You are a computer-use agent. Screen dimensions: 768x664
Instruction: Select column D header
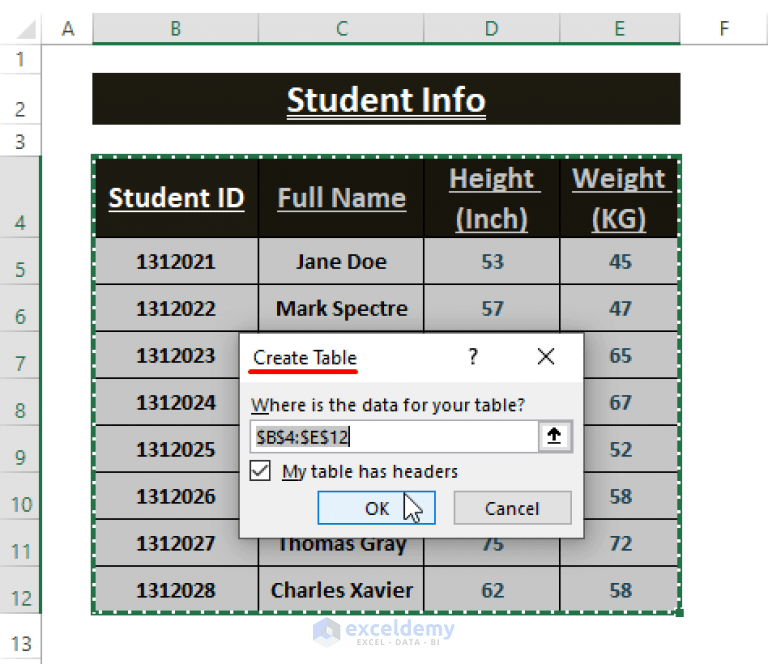click(492, 28)
